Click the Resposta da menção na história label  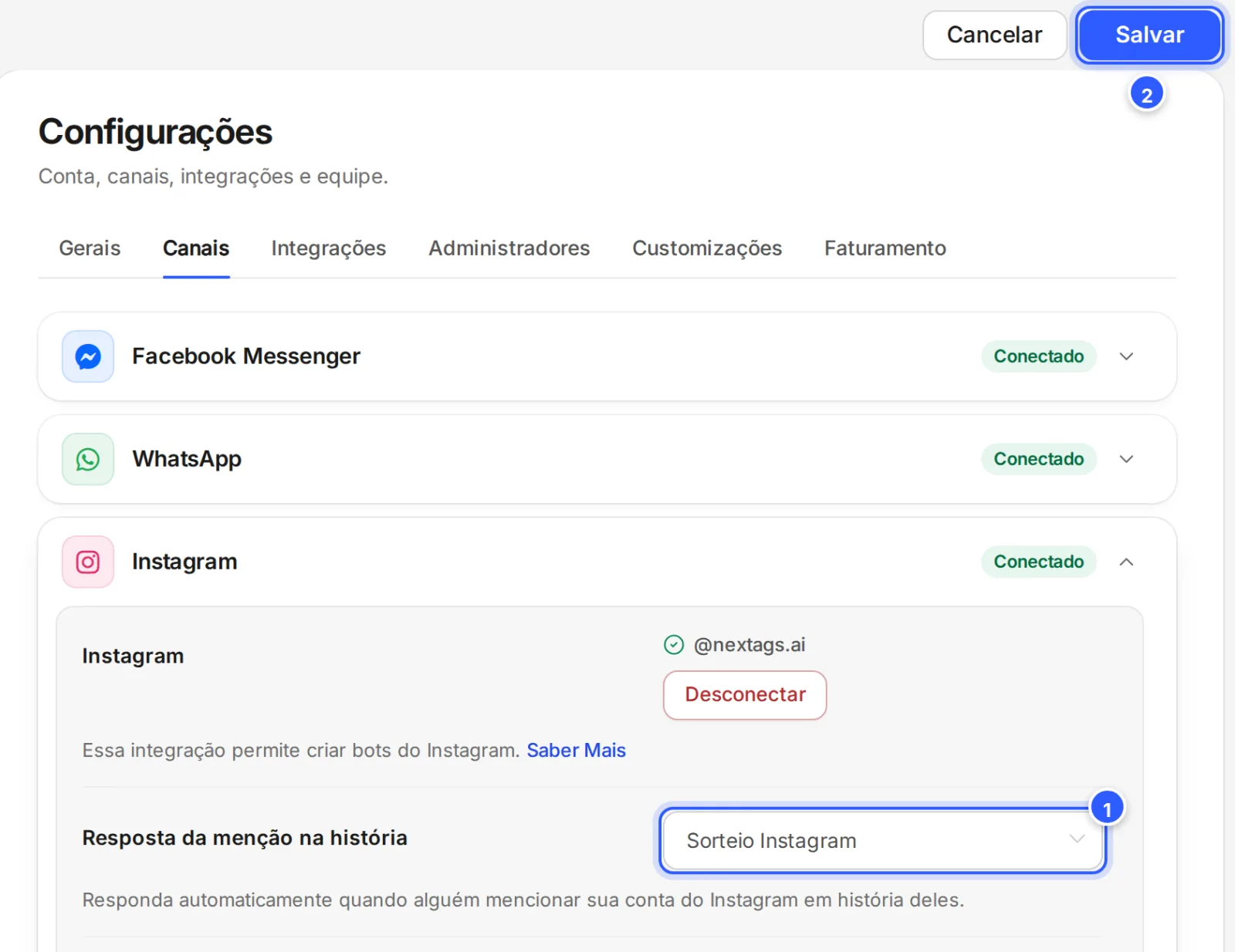coord(245,838)
